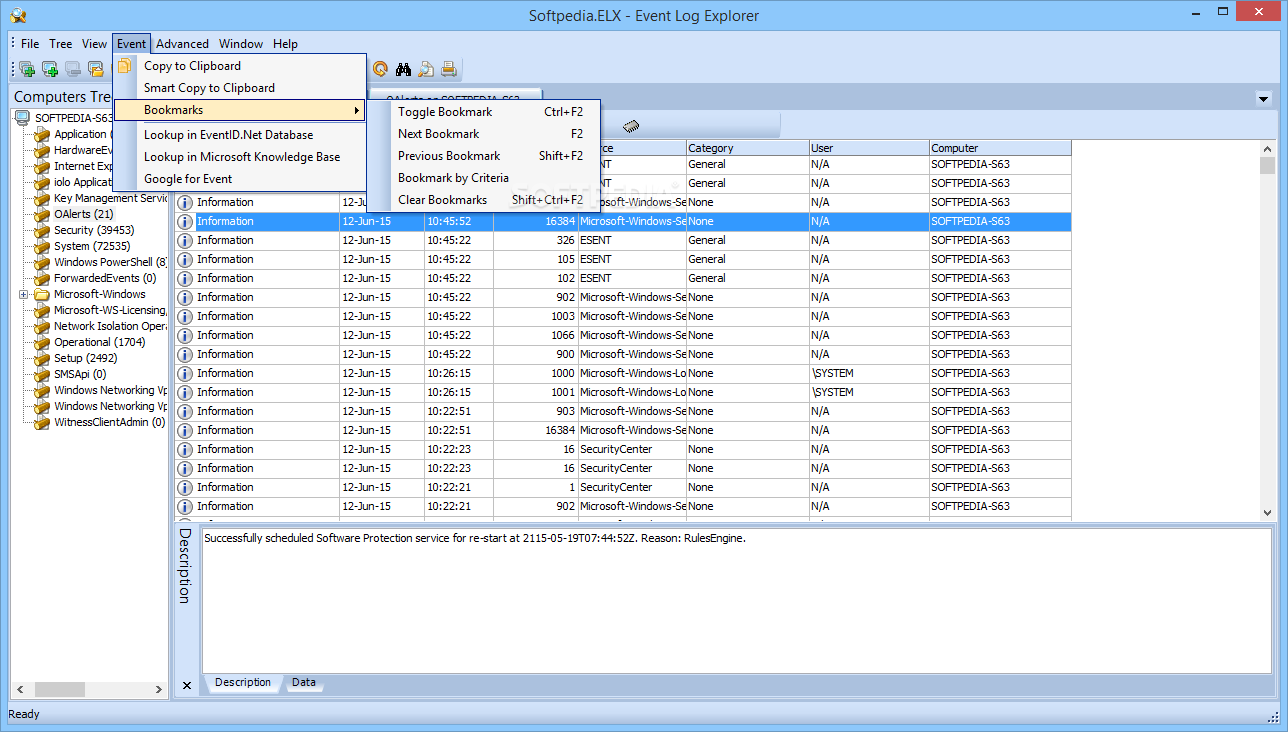Open the Bookmarks submenu entry
The image size is (1288, 732).
(x=239, y=110)
